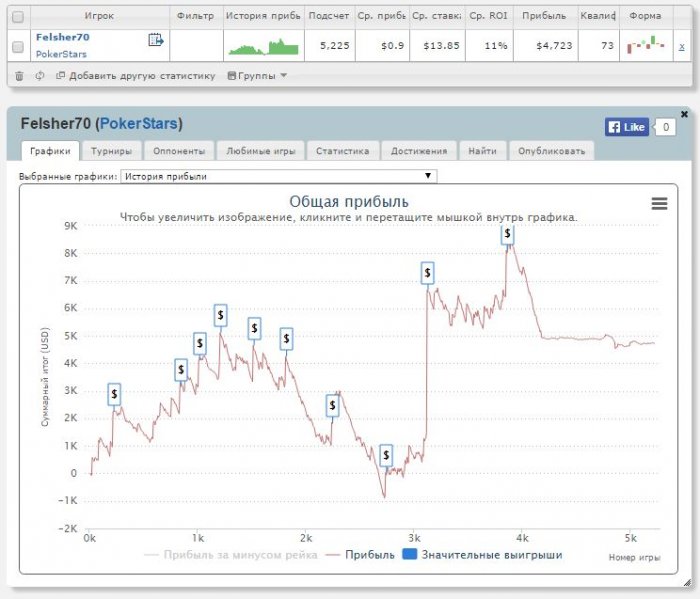Image resolution: width=700 pixels, height=599 pixels.
Task: Click the $ marker near 4K level
Action: pos(181,370)
